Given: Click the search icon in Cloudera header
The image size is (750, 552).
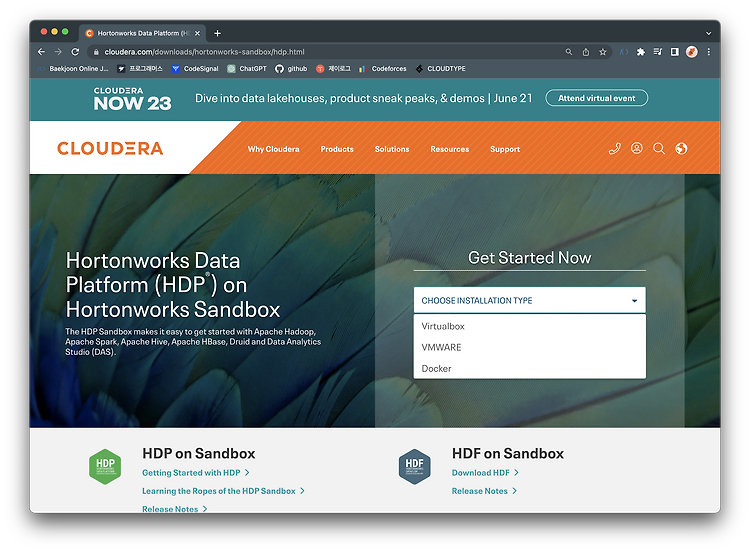Looking at the screenshot, I should (x=659, y=149).
